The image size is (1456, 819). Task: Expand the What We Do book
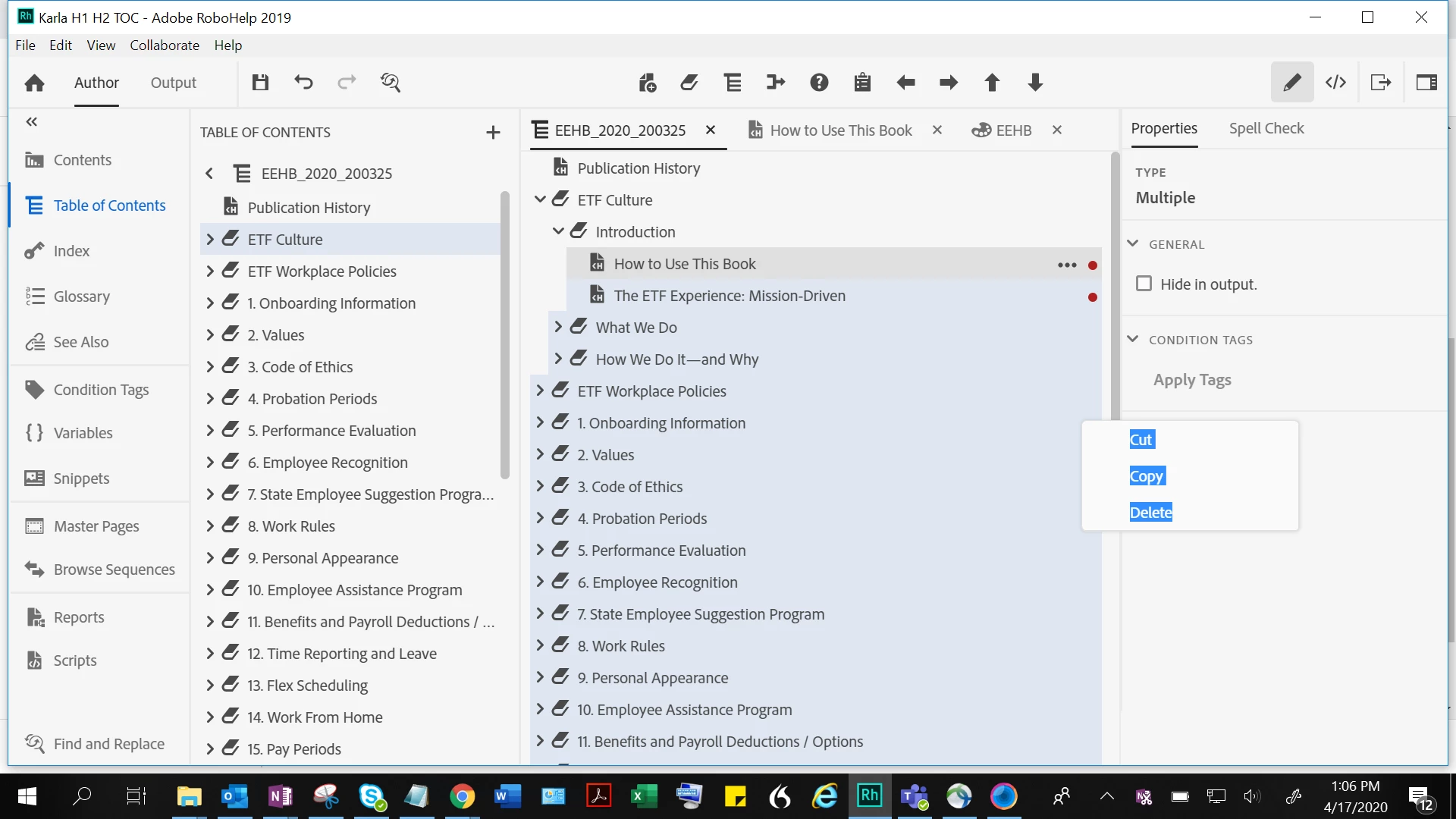tap(558, 327)
